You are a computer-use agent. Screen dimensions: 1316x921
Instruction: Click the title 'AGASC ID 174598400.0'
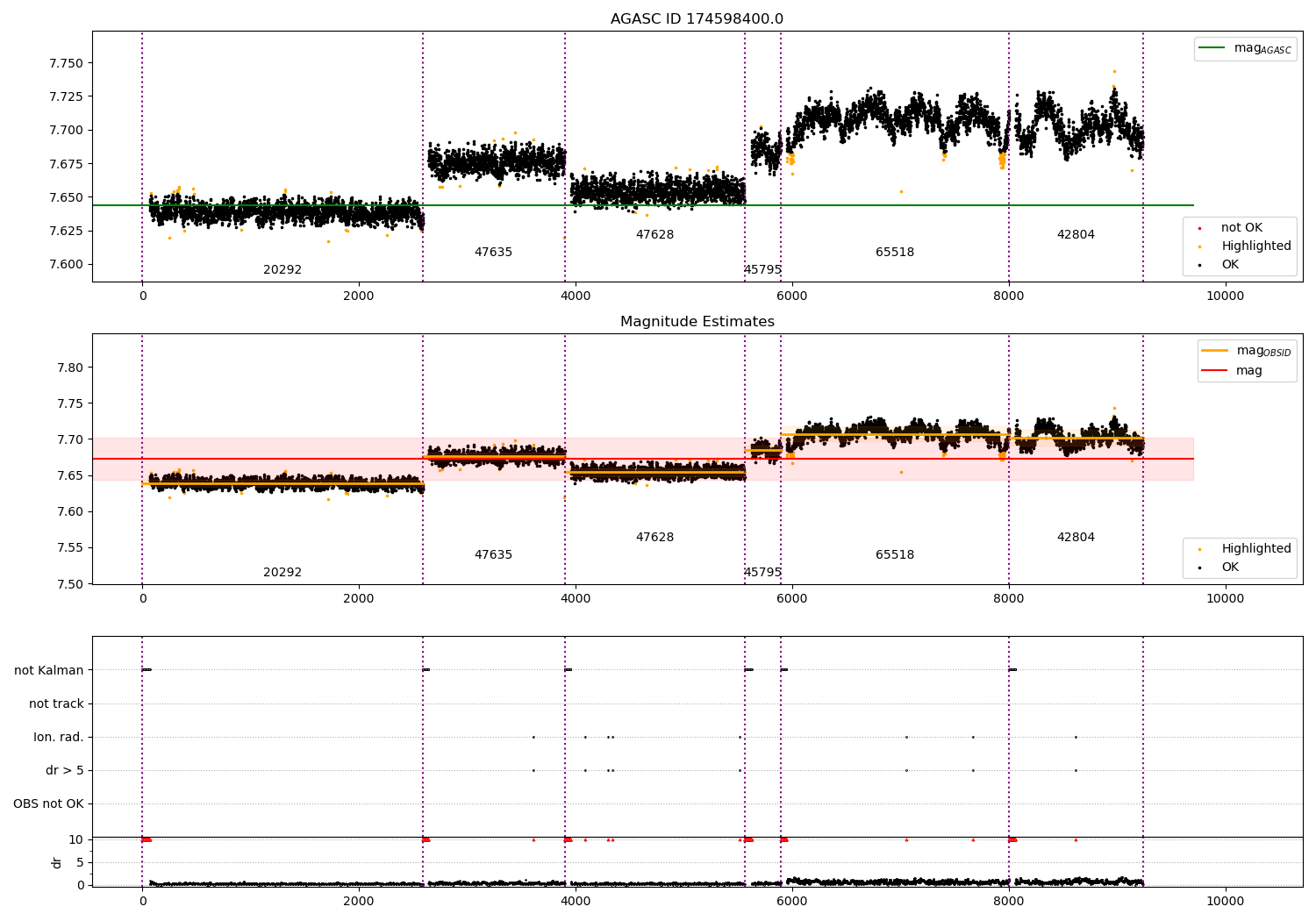(x=697, y=19)
